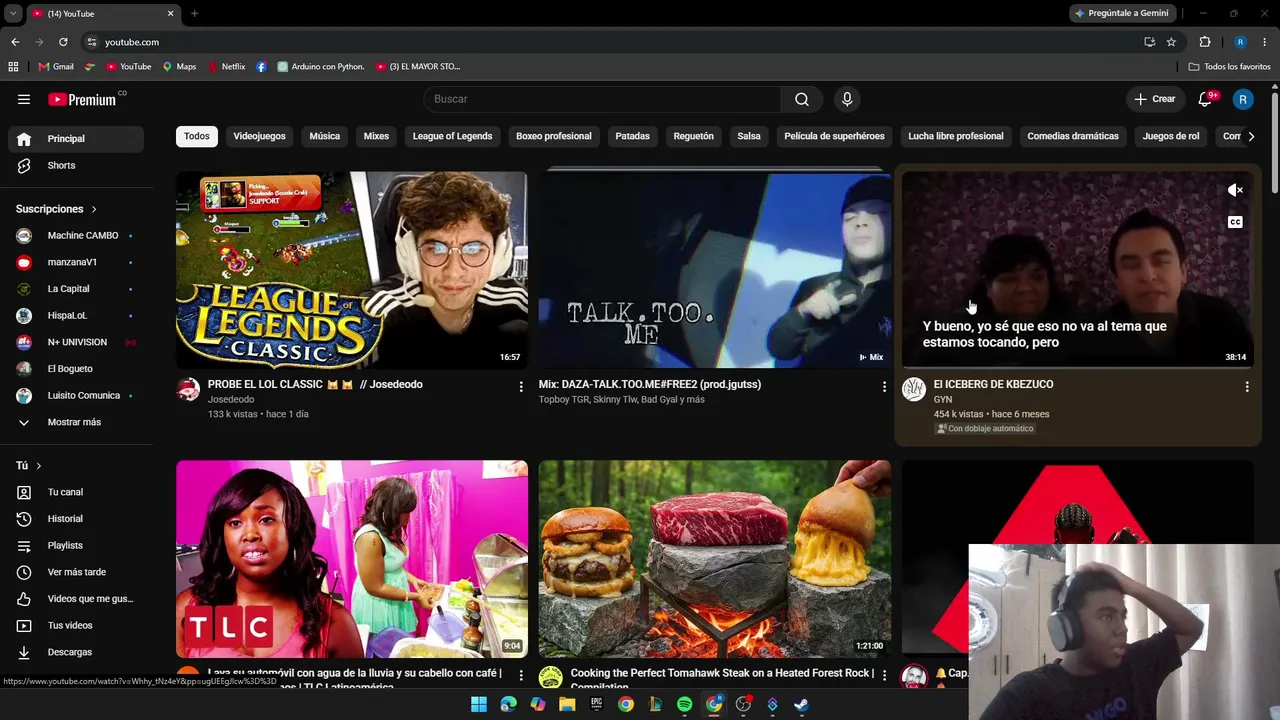Viewport: 1280px width, 720px height.
Task: Play the TLC pink kitchen video thumbnail
Action: click(x=352, y=559)
